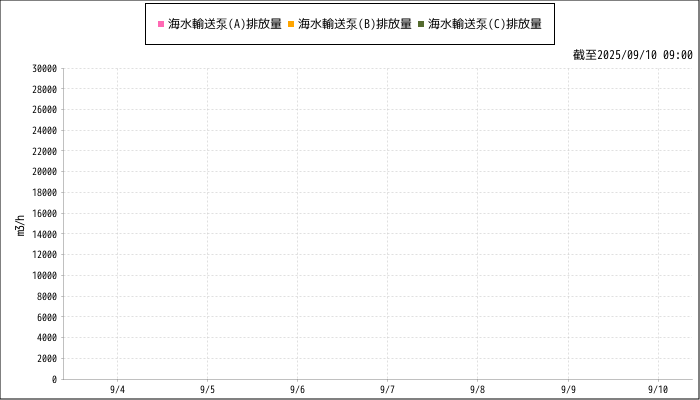This screenshot has width=700, height=400.
Task: Click the 6000 y-axis value
Action: pos(47,317)
